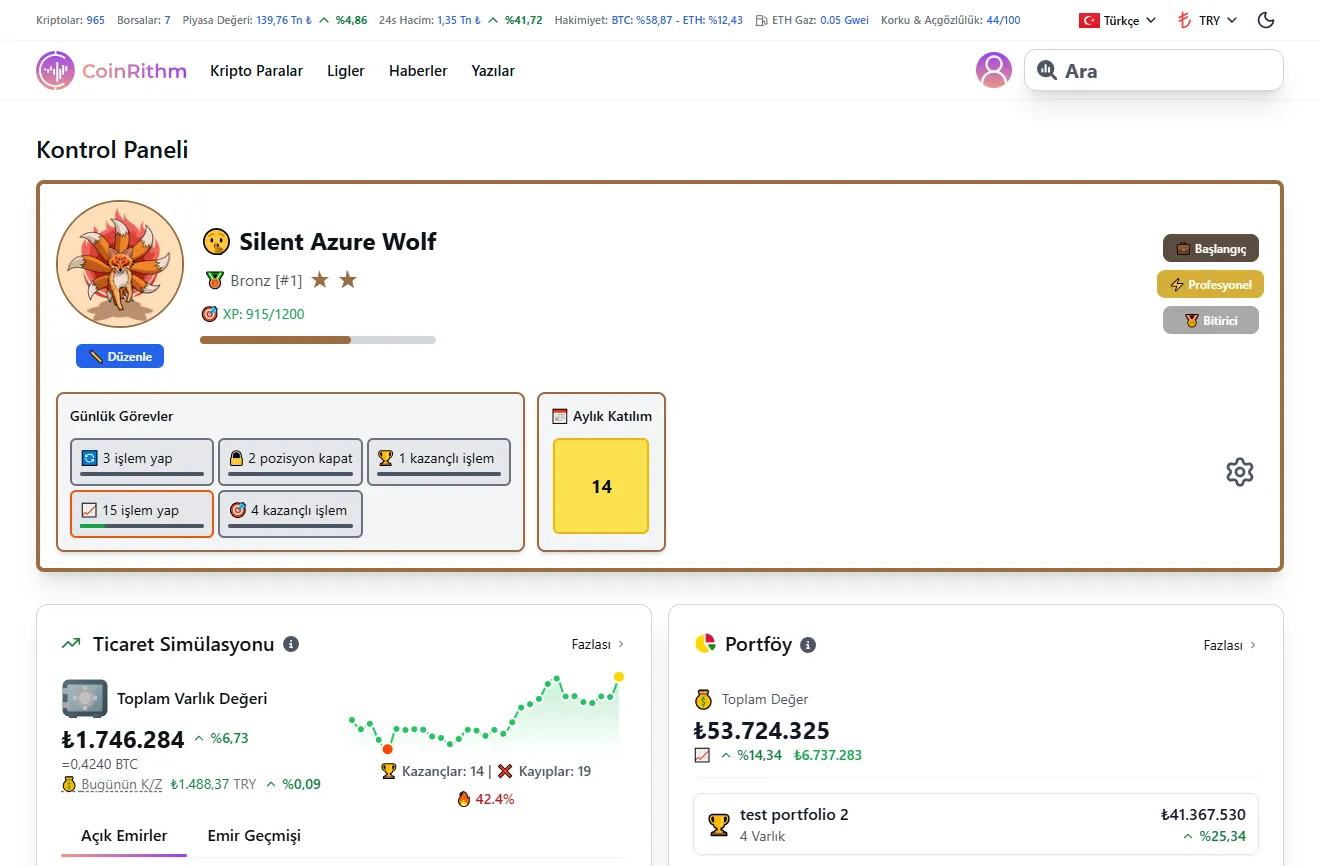Click the calendar icon in Aylık Katılım
Viewport: 1320px width, 866px height.
point(559,415)
